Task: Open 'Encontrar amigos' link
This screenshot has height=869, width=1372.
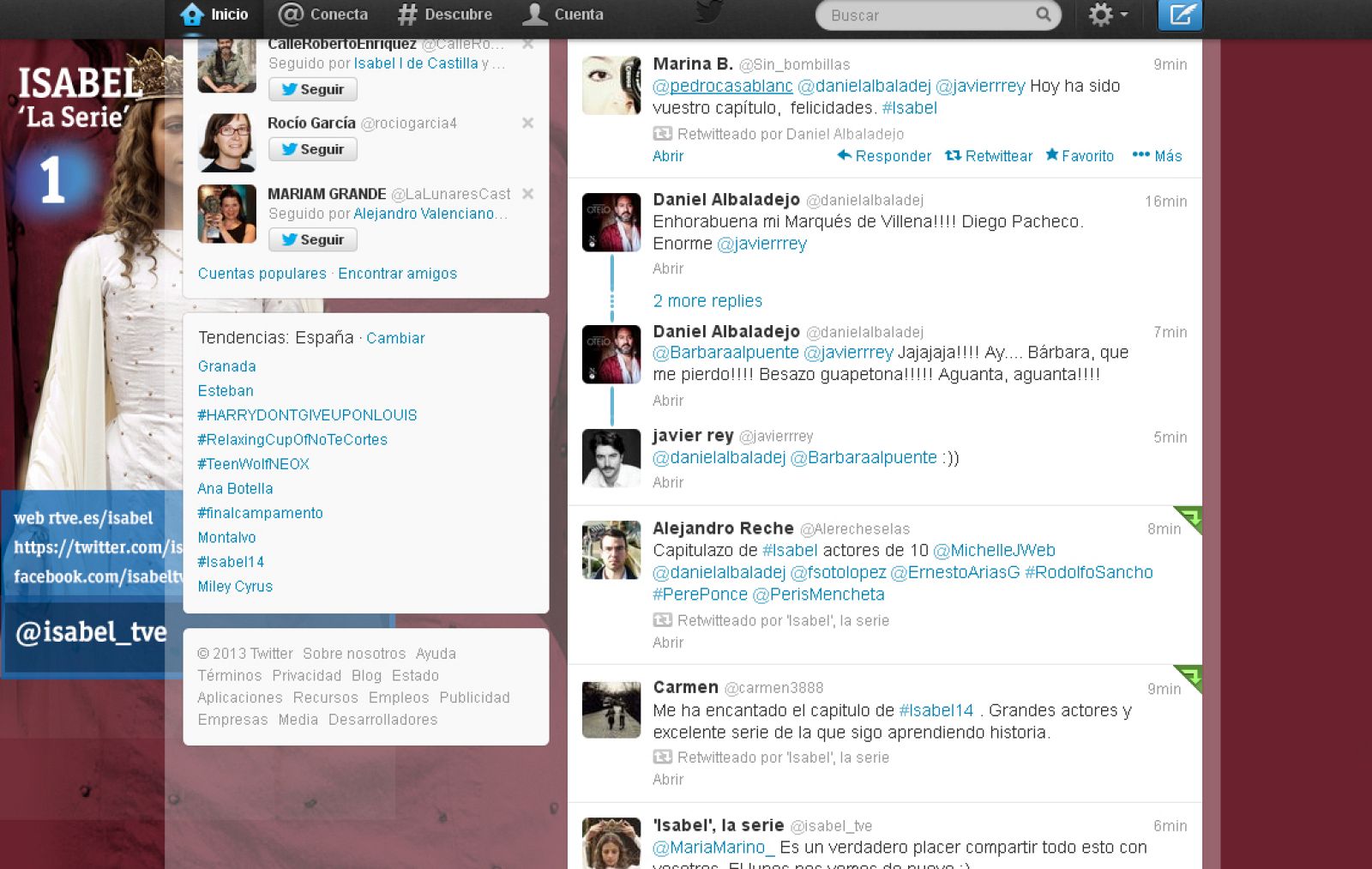Action: (x=397, y=273)
